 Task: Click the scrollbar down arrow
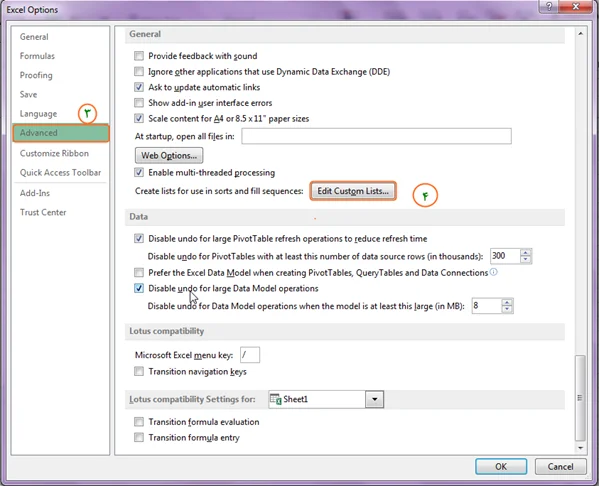[x=580, y=448]
